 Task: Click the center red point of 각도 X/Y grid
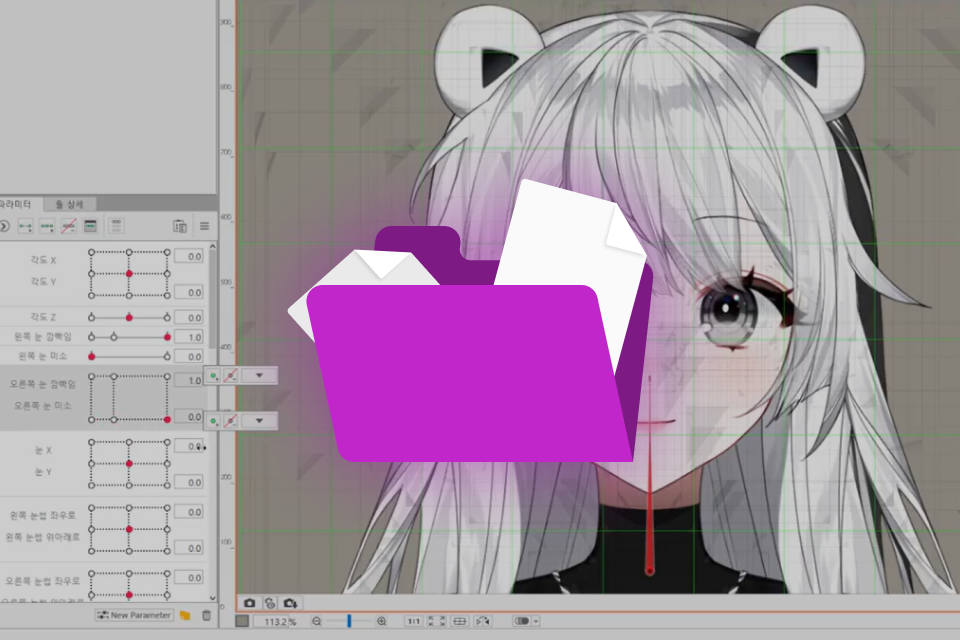click(129, 274)
